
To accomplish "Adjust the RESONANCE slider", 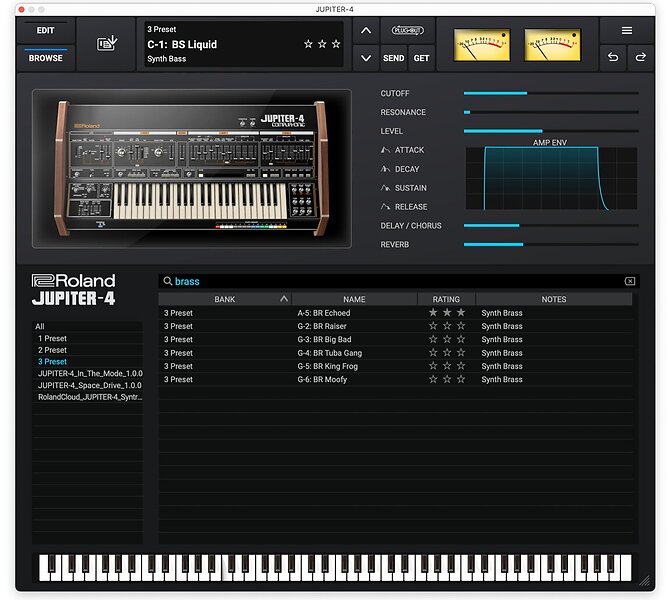I will (x=551, y=112).
